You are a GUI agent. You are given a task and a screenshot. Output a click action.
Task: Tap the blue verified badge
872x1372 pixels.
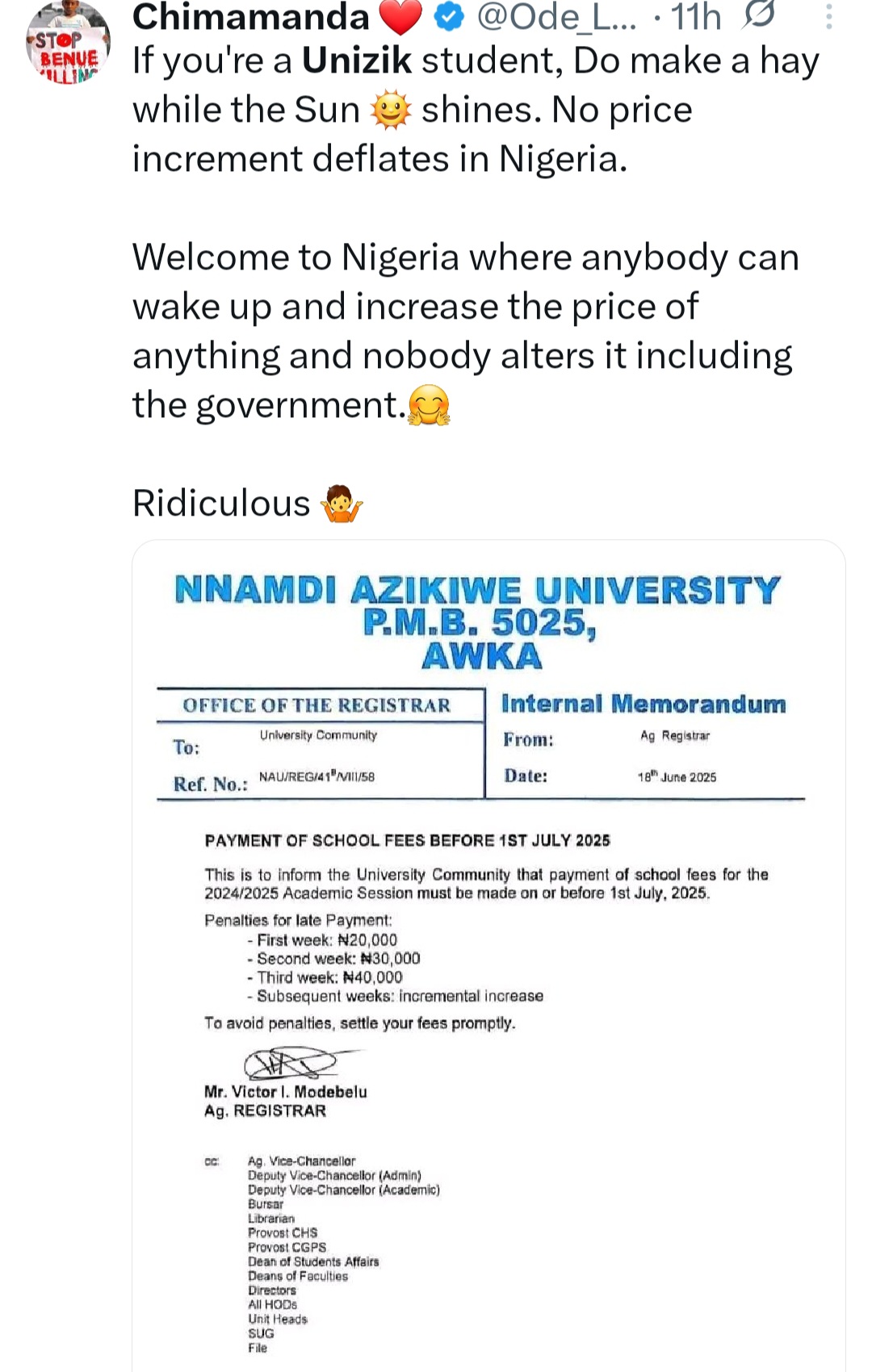[449, 18]
